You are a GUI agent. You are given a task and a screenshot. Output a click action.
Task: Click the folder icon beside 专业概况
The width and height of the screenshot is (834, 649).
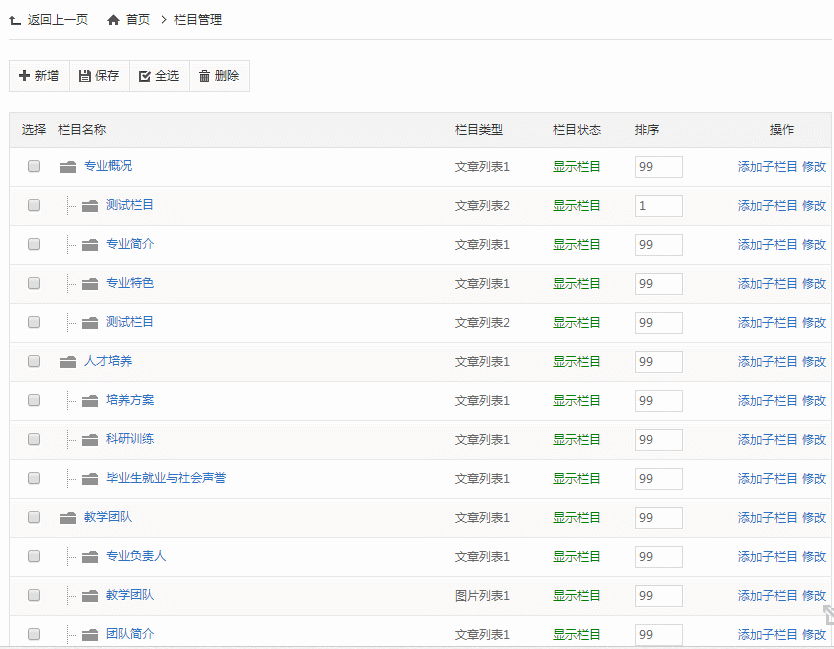coord(68,167)
